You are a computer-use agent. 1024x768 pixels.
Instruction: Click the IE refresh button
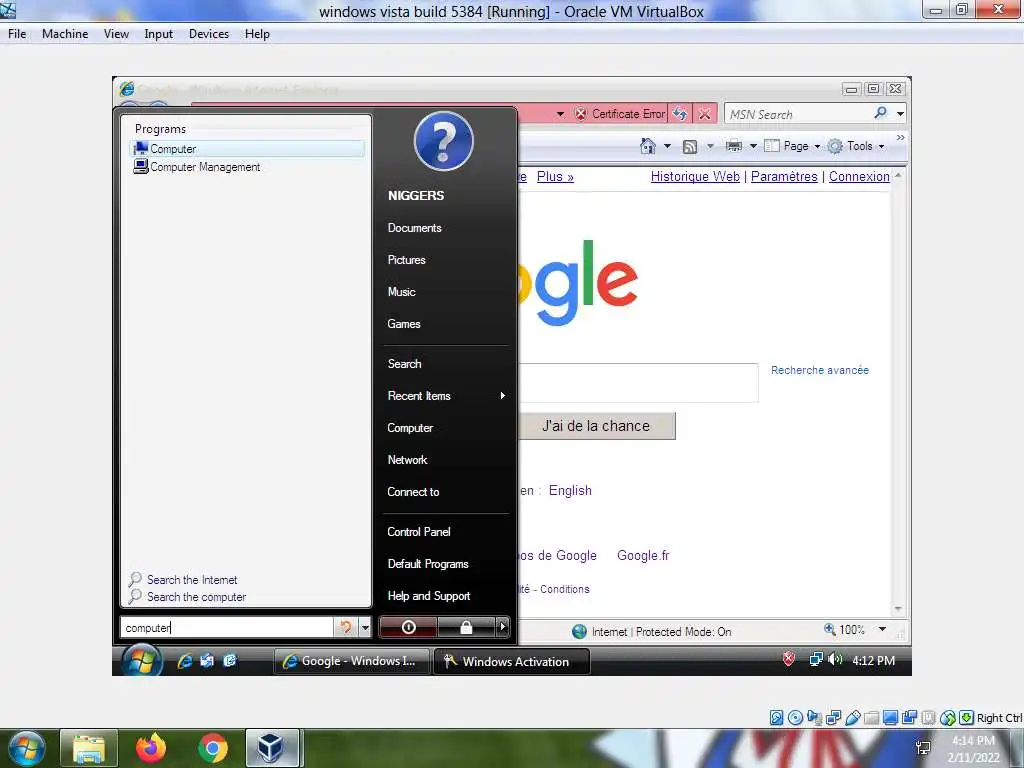[680, 114]
